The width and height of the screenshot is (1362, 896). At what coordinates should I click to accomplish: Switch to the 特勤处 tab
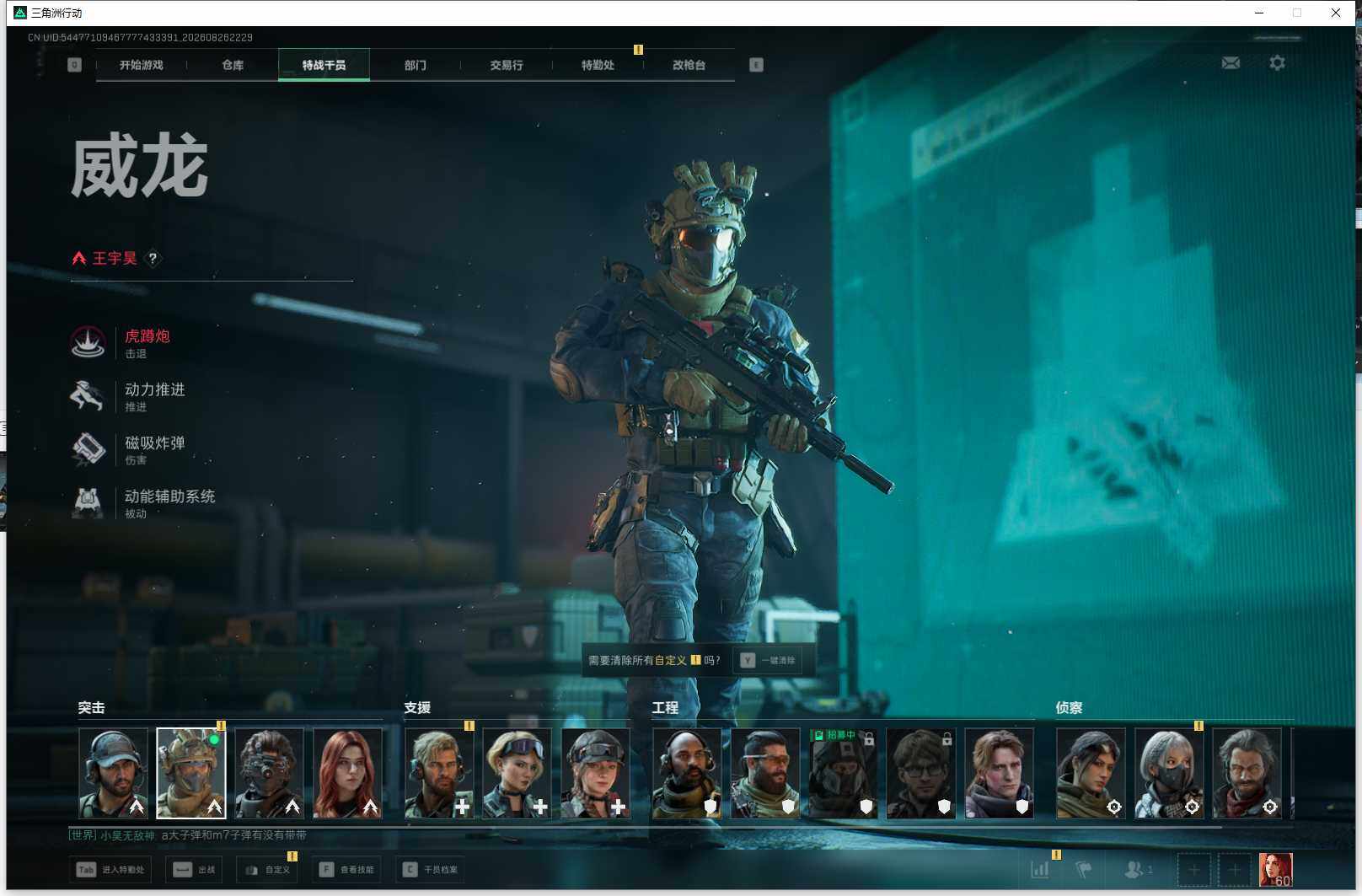598,65
